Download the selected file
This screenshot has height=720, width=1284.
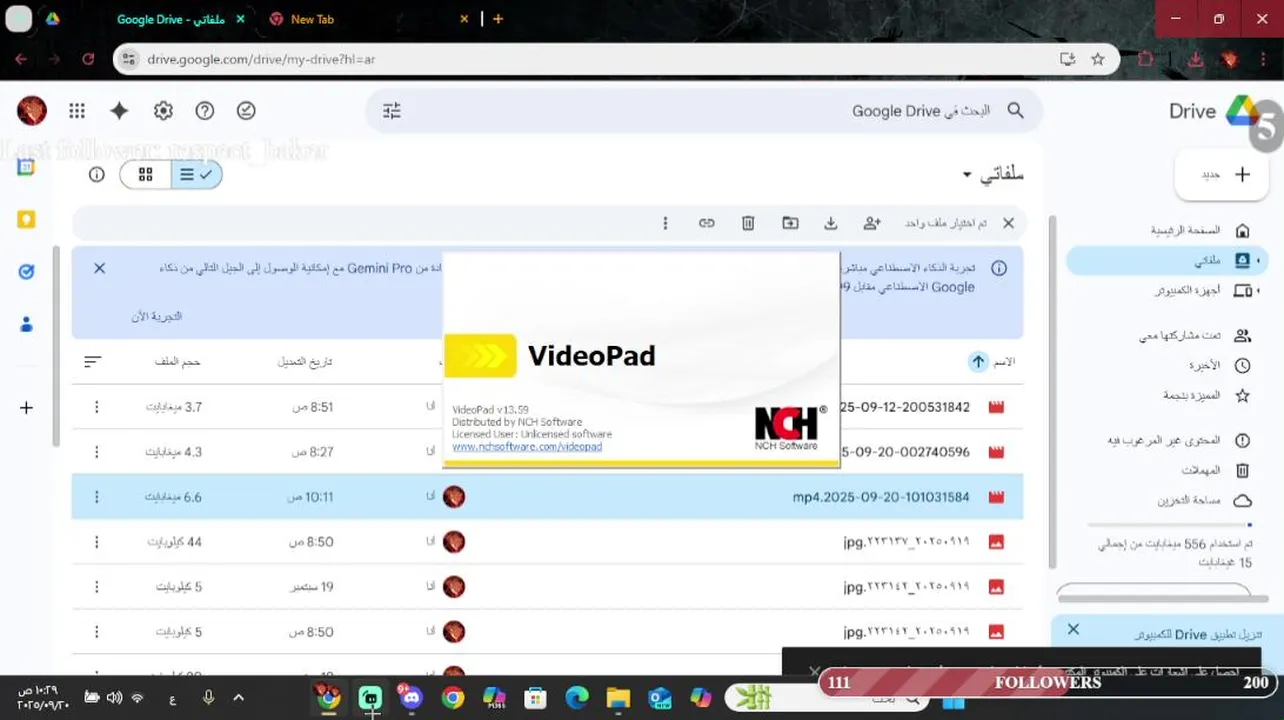pyautogui.click(x=831, y=223)
